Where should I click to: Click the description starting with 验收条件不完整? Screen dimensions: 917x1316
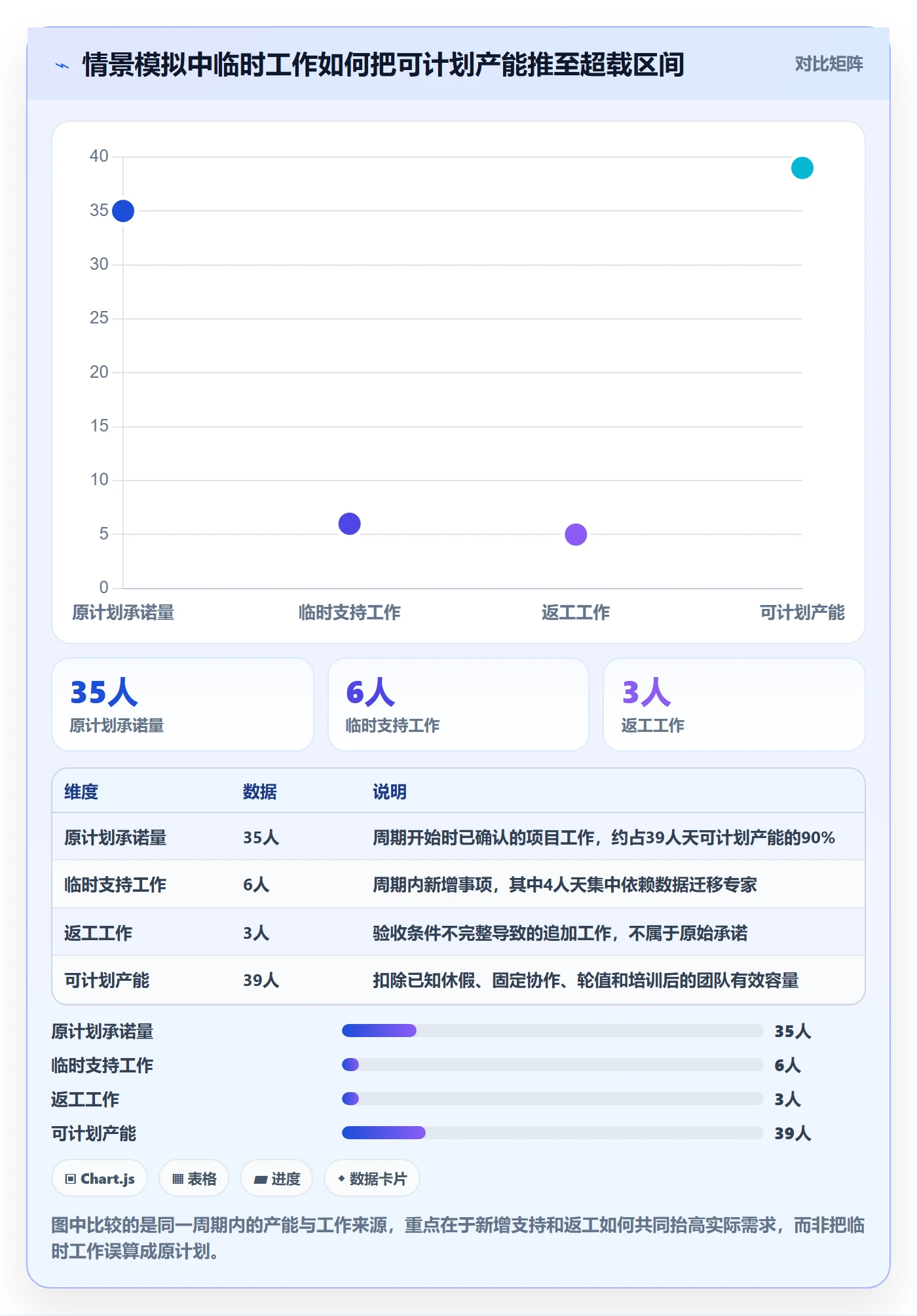click(x=560, y=933)
